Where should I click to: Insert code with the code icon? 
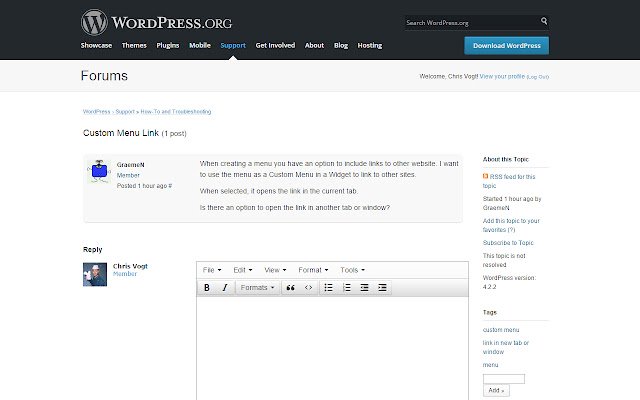point(308,288)
